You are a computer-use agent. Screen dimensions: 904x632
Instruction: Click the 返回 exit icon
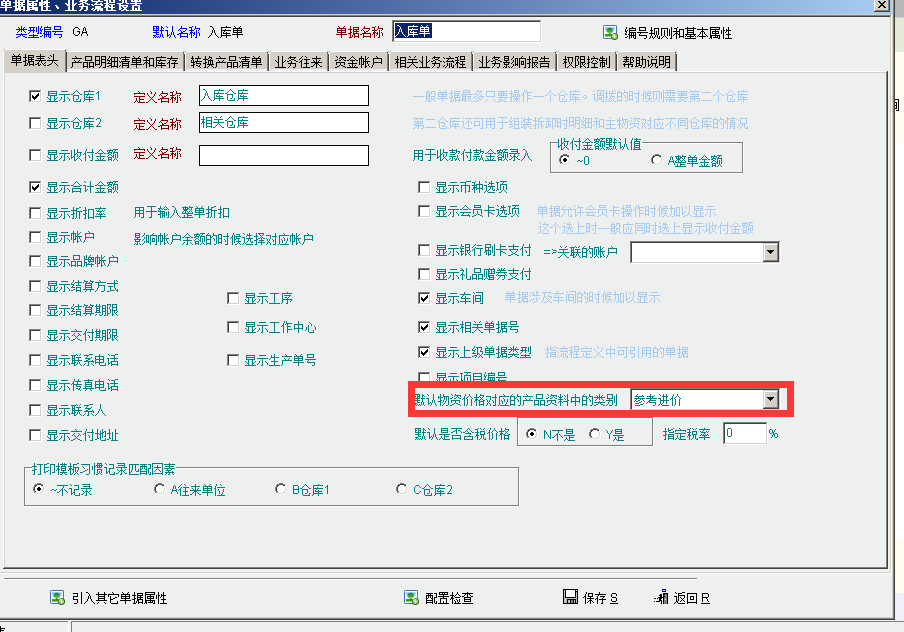[x=660, y=598]
